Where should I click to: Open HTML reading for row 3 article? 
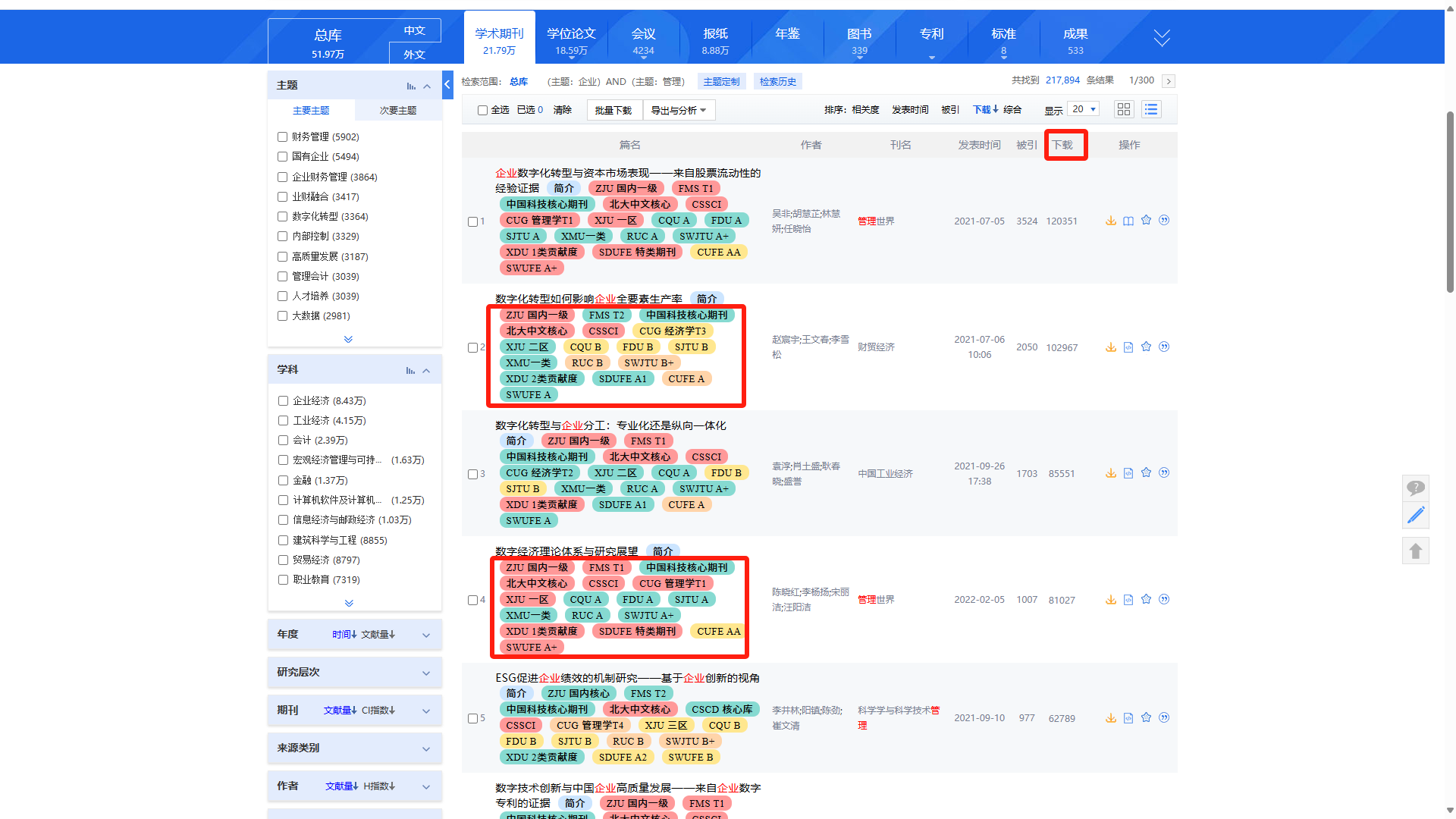tap(1128, 473)
